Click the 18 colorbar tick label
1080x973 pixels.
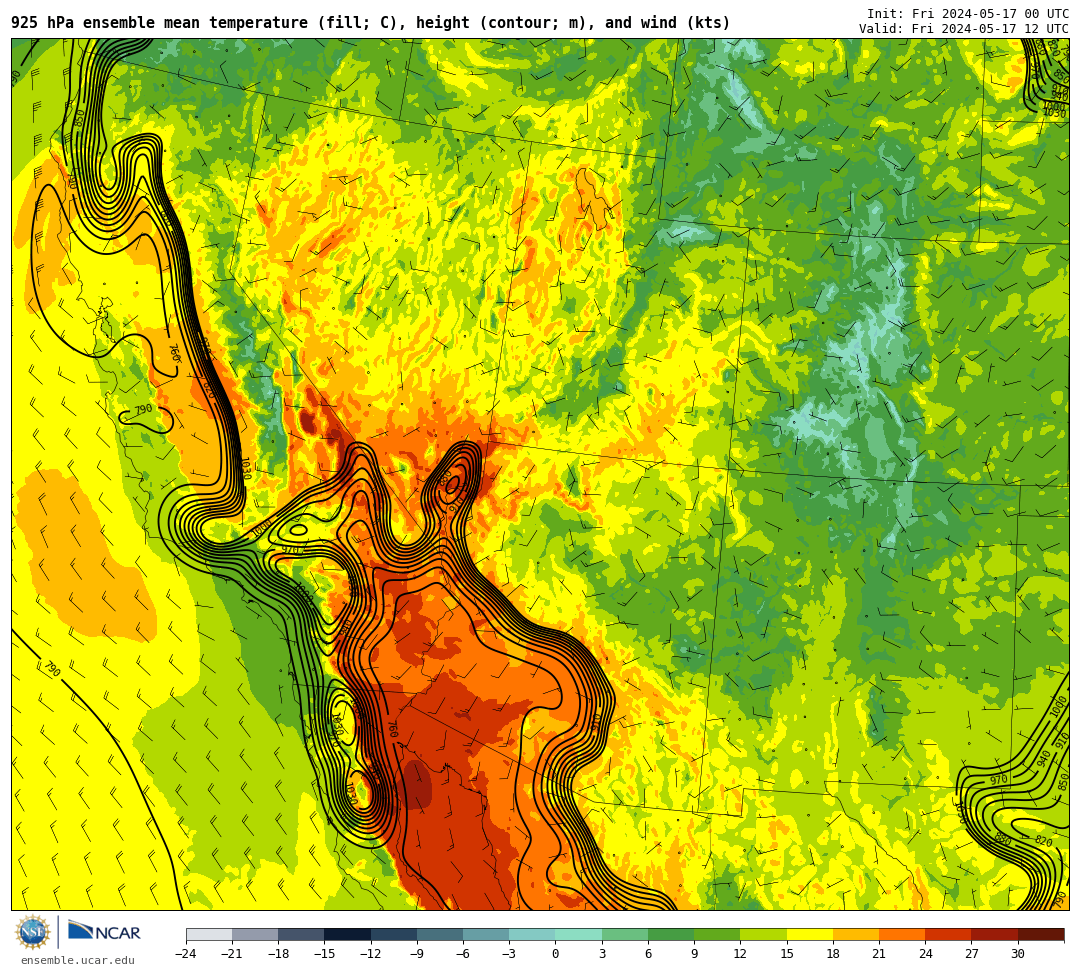point(833,954)
